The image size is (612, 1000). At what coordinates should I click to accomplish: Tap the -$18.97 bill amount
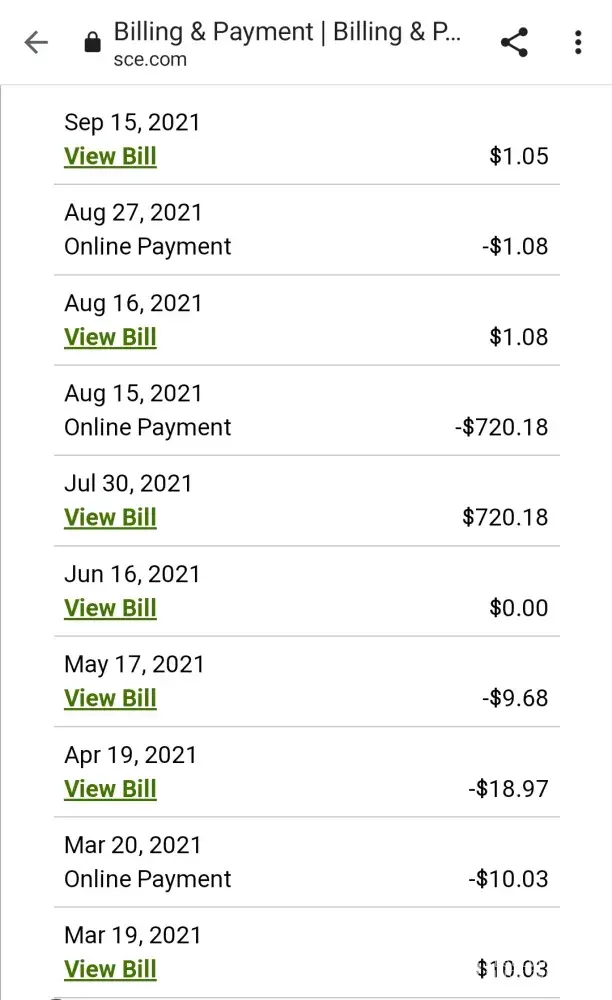(508, 789)
